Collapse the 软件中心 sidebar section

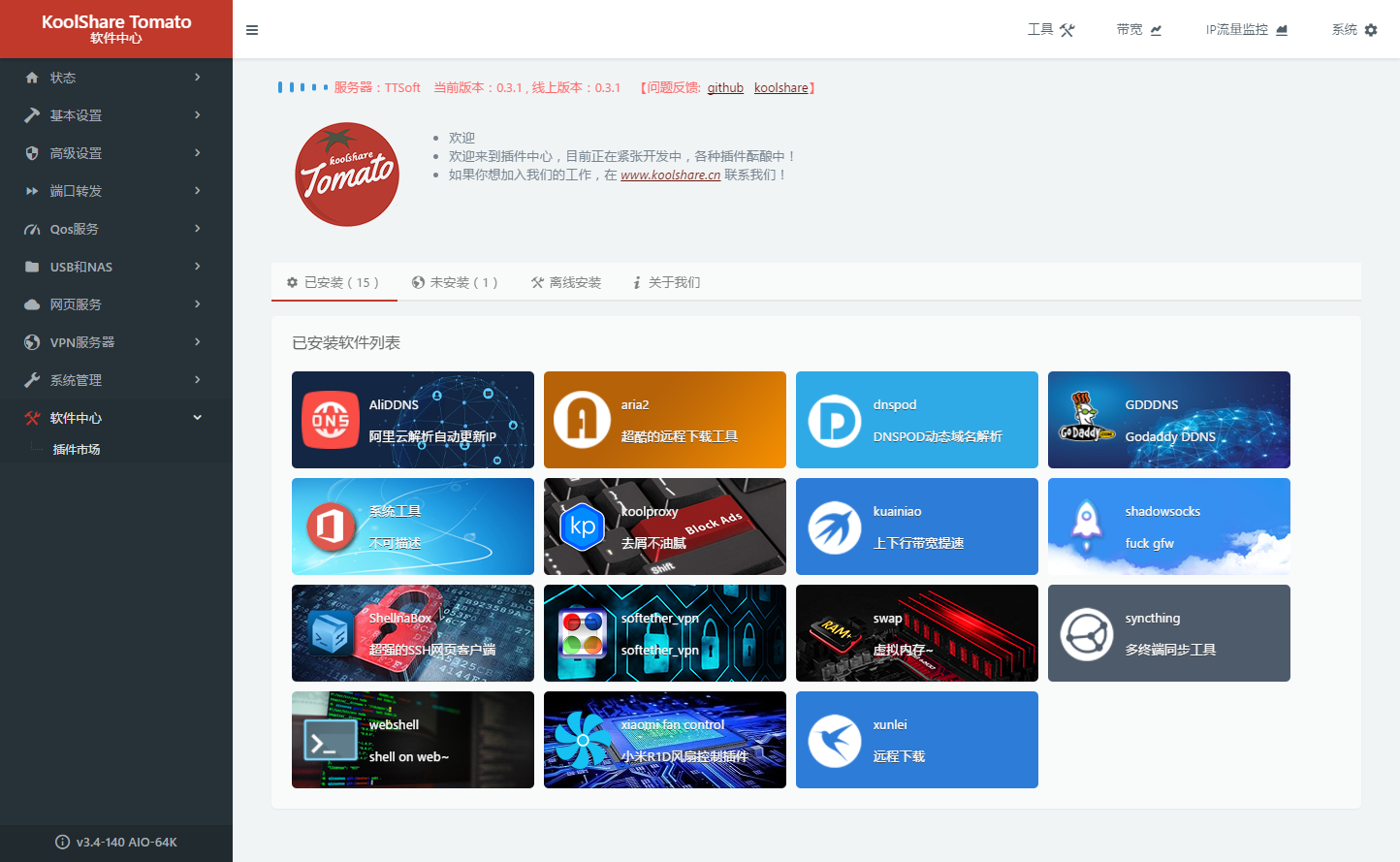tap(116, 418)
